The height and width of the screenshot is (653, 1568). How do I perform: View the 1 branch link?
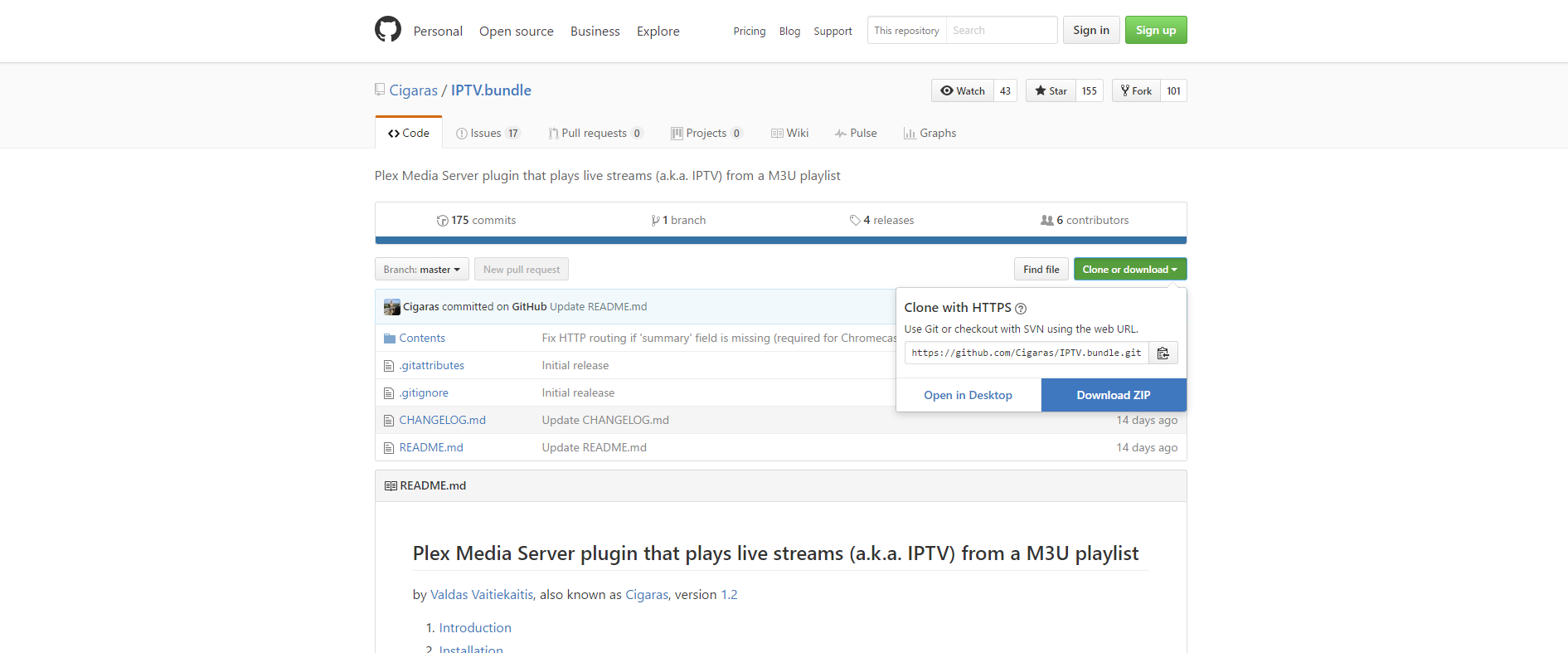679,220
